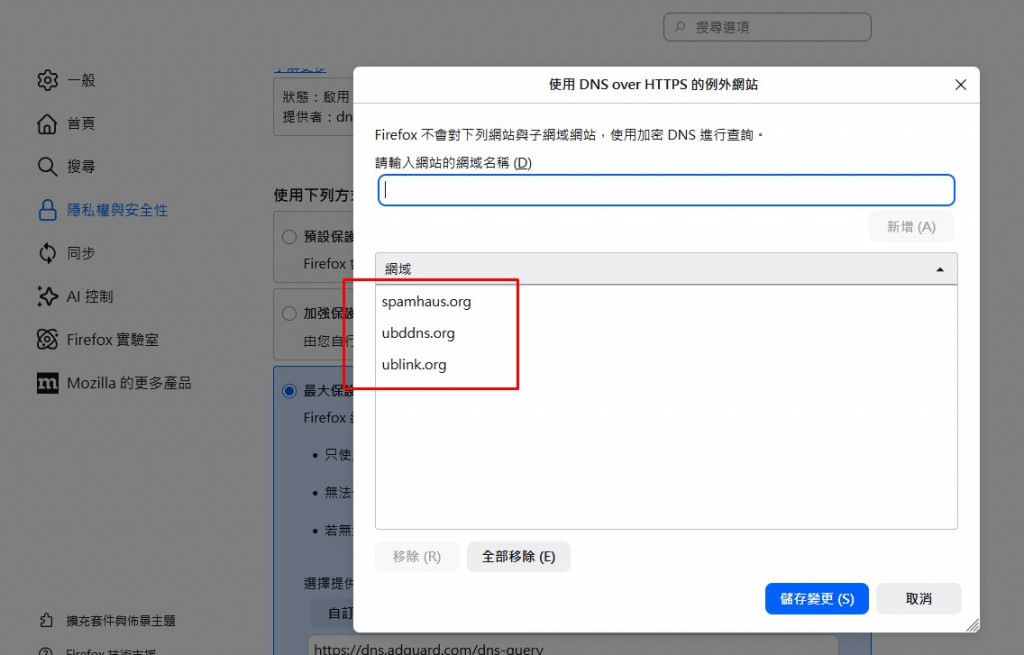Screen dimensions: 1024x655
Task: Click the AI 控制 sparkle icon
Action: coord(47,296)
